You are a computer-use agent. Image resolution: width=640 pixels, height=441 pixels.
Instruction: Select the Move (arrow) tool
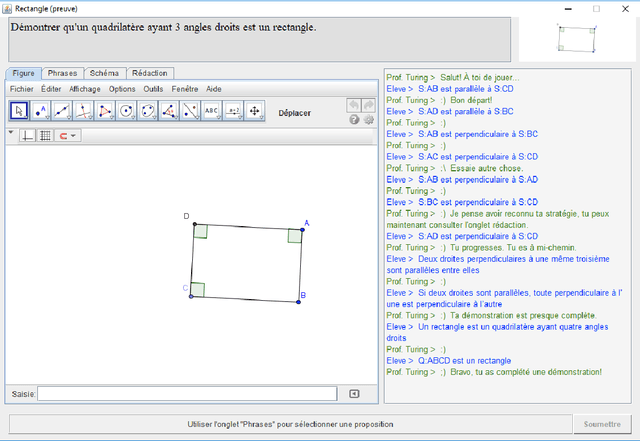click(x=19, y=110)
